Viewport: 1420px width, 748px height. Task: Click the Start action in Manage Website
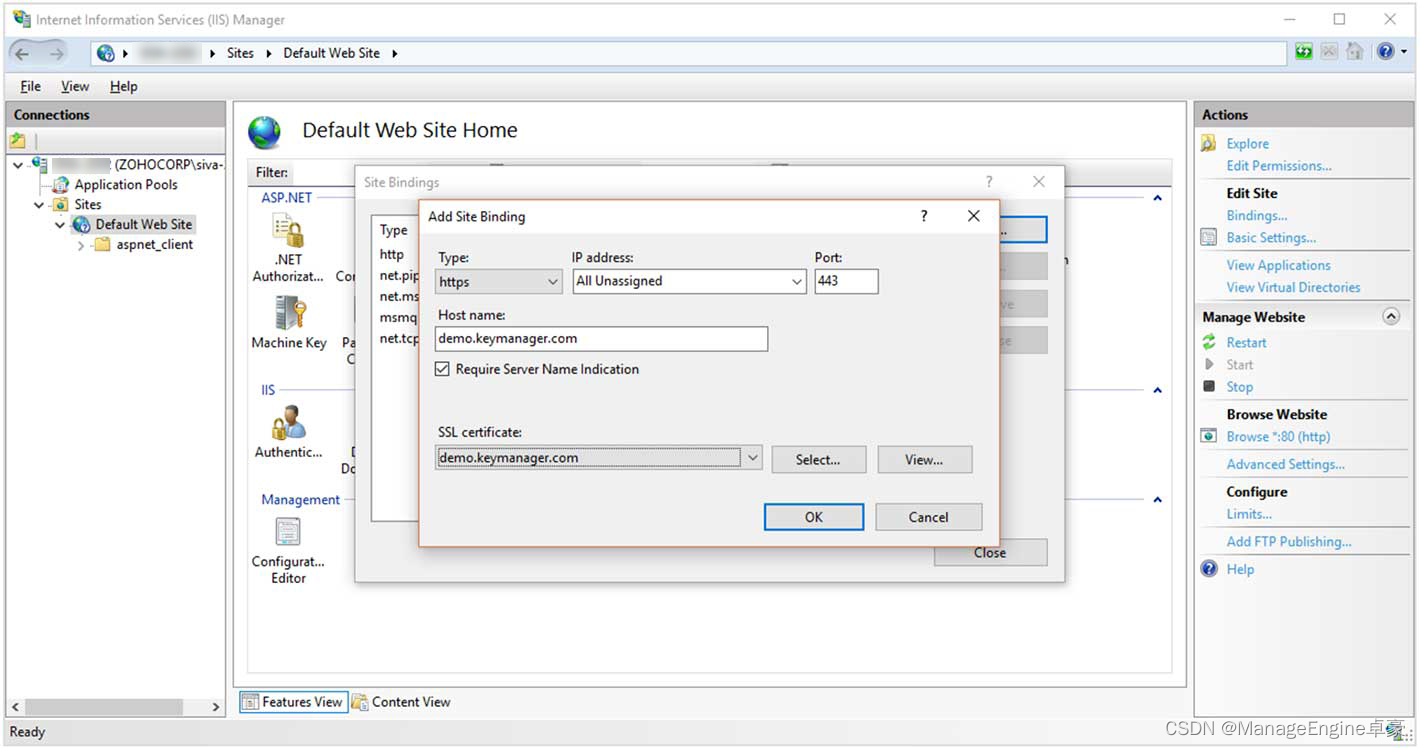click(x=1240, y=365)
